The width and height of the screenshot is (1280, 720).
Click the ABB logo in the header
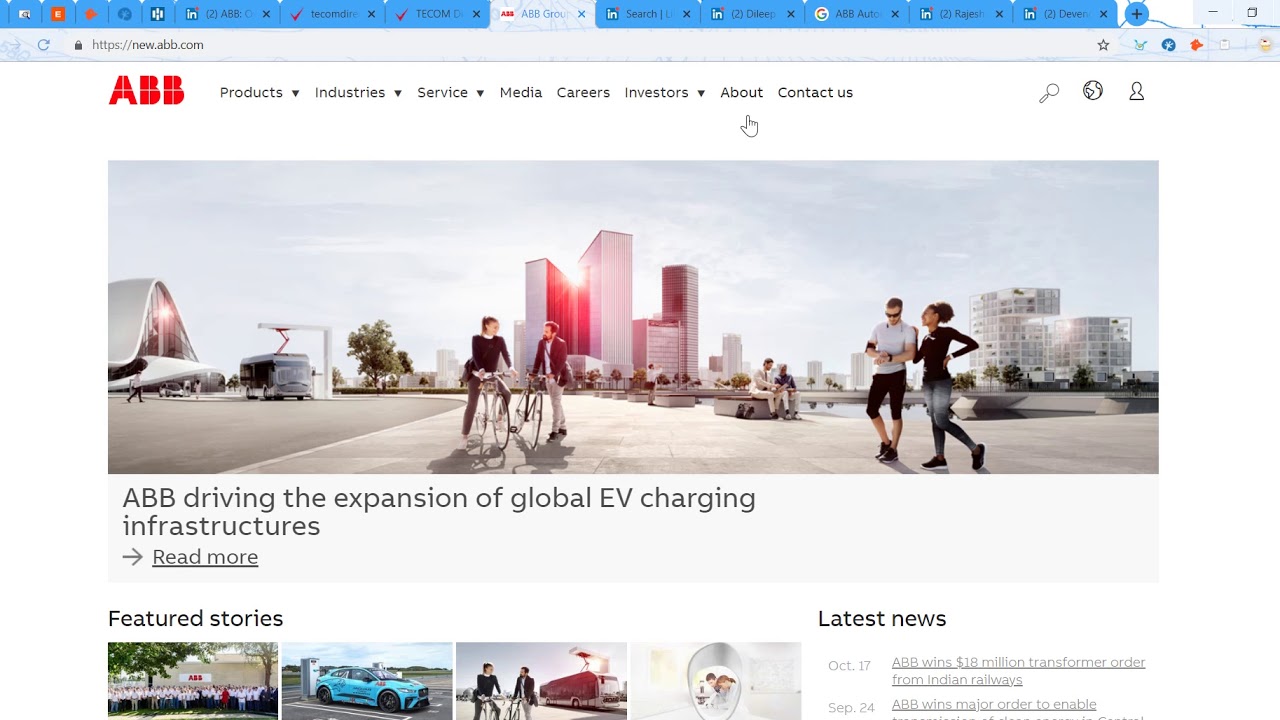146,90
